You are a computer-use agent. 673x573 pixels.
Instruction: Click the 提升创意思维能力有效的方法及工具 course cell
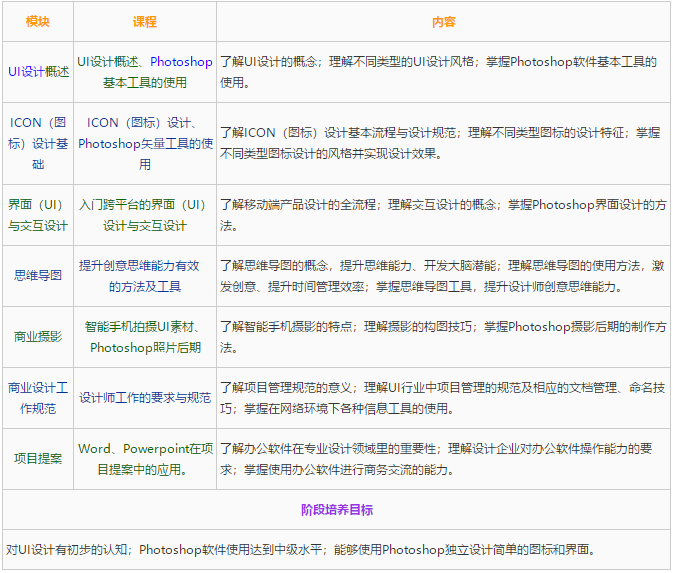(x=145, y=276)
